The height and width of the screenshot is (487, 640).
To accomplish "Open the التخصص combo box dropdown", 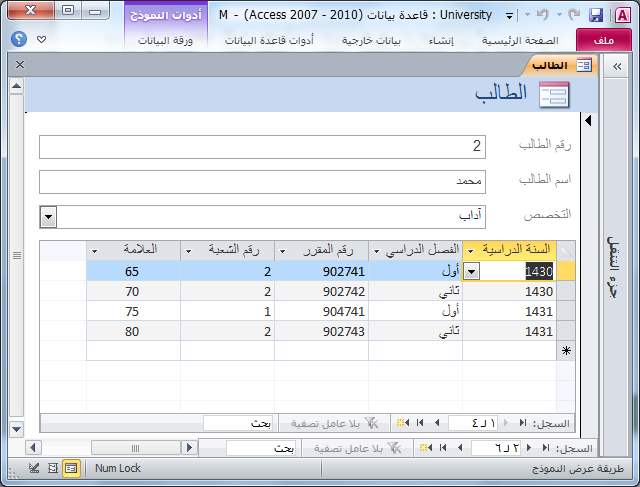I will pyautogui.click(x=48, y=216).
